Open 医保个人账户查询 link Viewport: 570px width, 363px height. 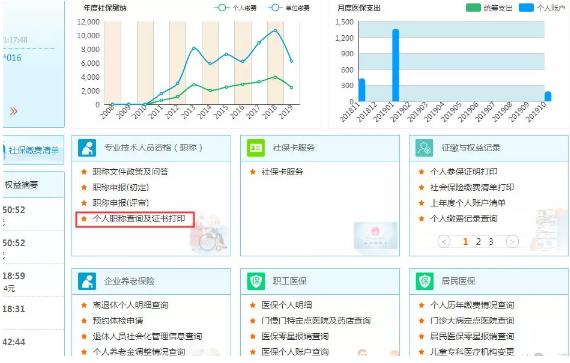pyautogui.click(x=295, y=352)
